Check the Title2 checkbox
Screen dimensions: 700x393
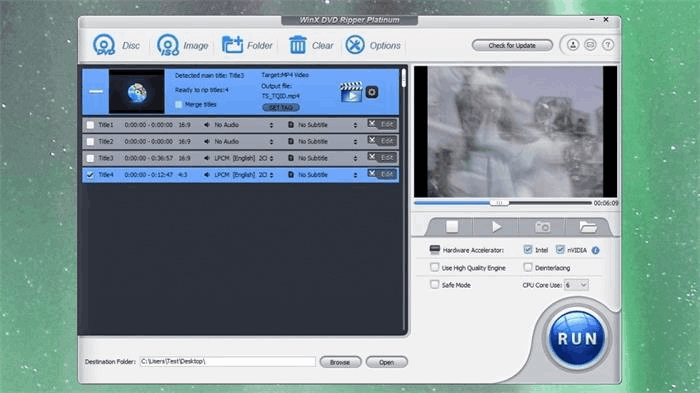click(90, 142)
